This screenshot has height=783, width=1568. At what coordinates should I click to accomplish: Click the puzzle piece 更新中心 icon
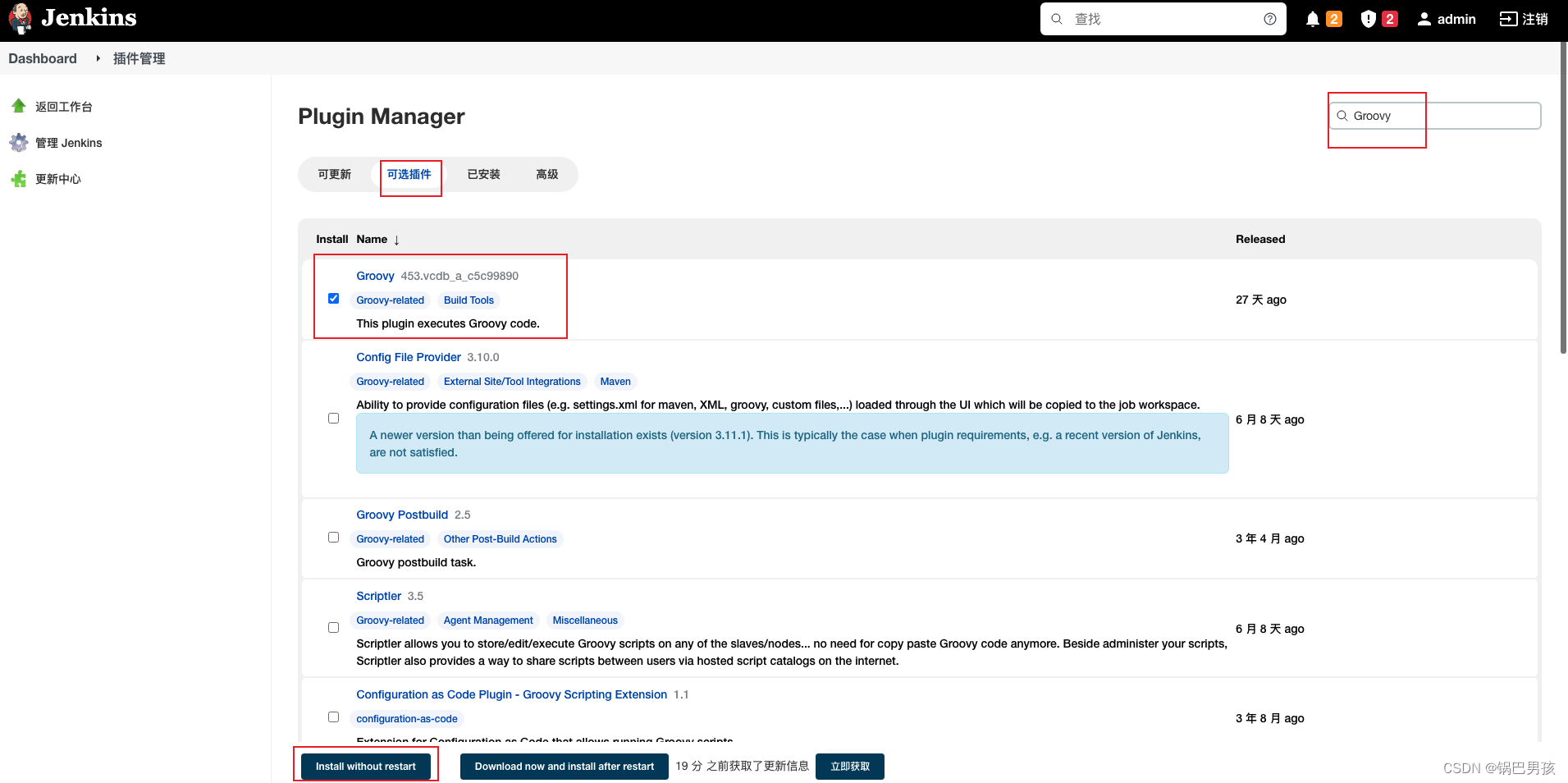pyautogui.click(x=19, y=179)
